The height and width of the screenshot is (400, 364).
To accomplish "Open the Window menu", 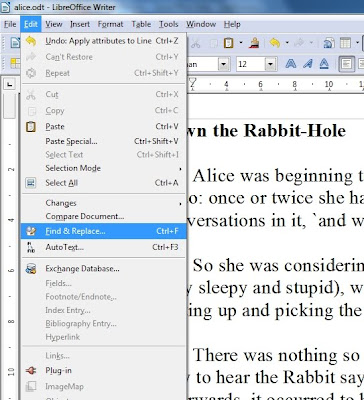I will click(x=201, y=24).
